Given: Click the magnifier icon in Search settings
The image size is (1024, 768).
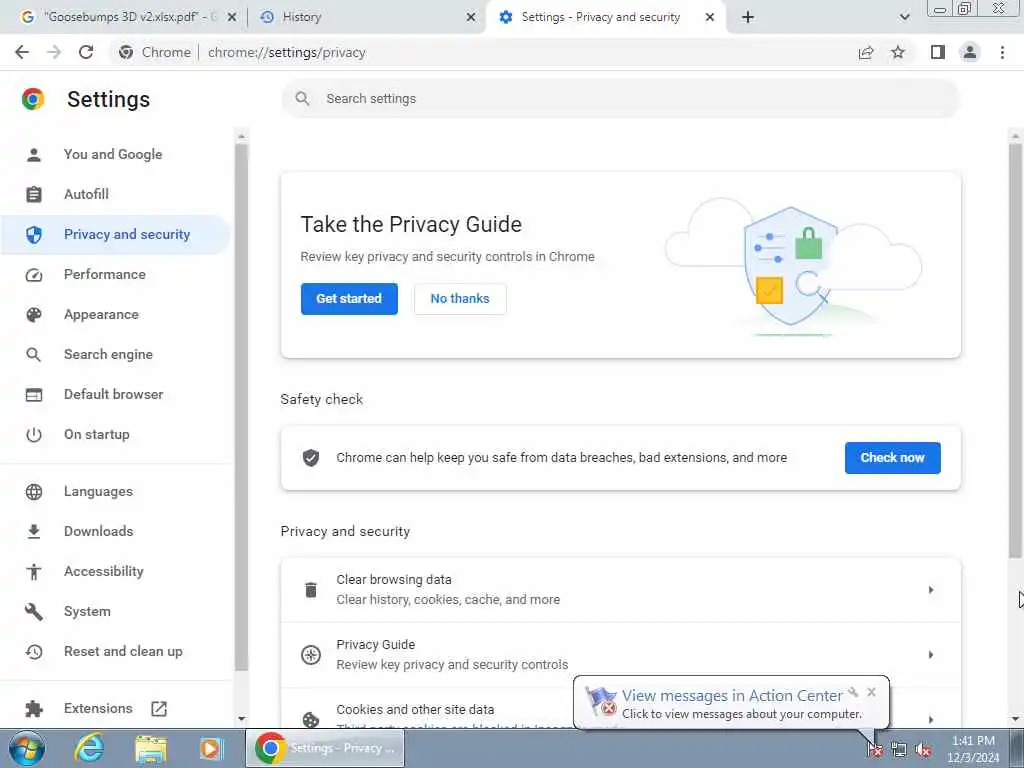Looking at the screenshot, I should [302, 99].
